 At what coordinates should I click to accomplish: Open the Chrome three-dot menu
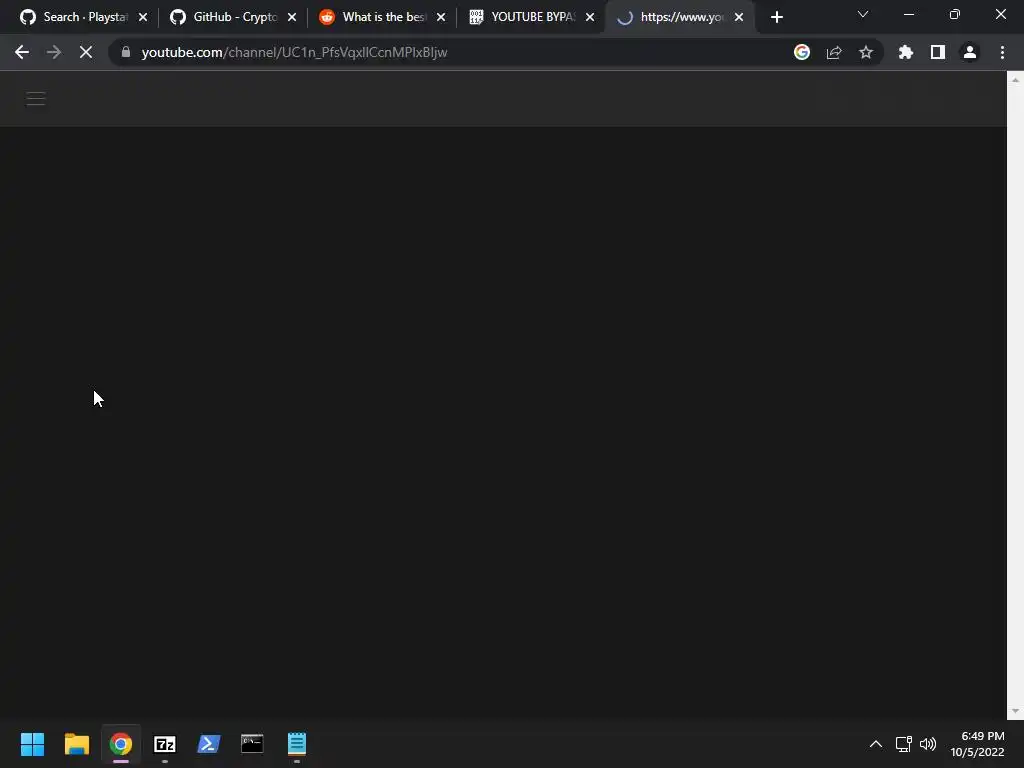coord(1002,52)
